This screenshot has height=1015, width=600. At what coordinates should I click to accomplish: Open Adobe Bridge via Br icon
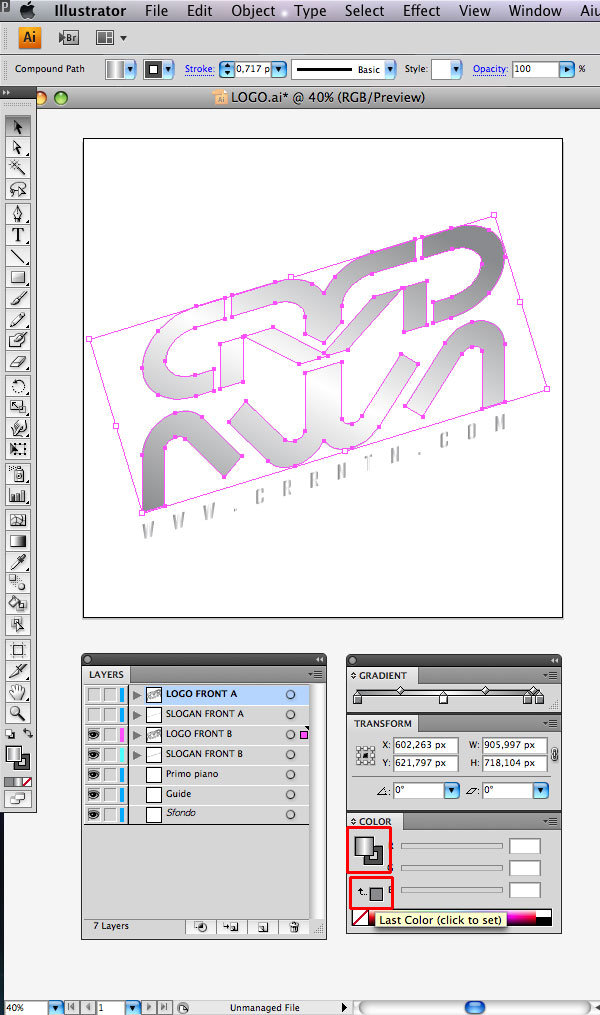[69, 38]
